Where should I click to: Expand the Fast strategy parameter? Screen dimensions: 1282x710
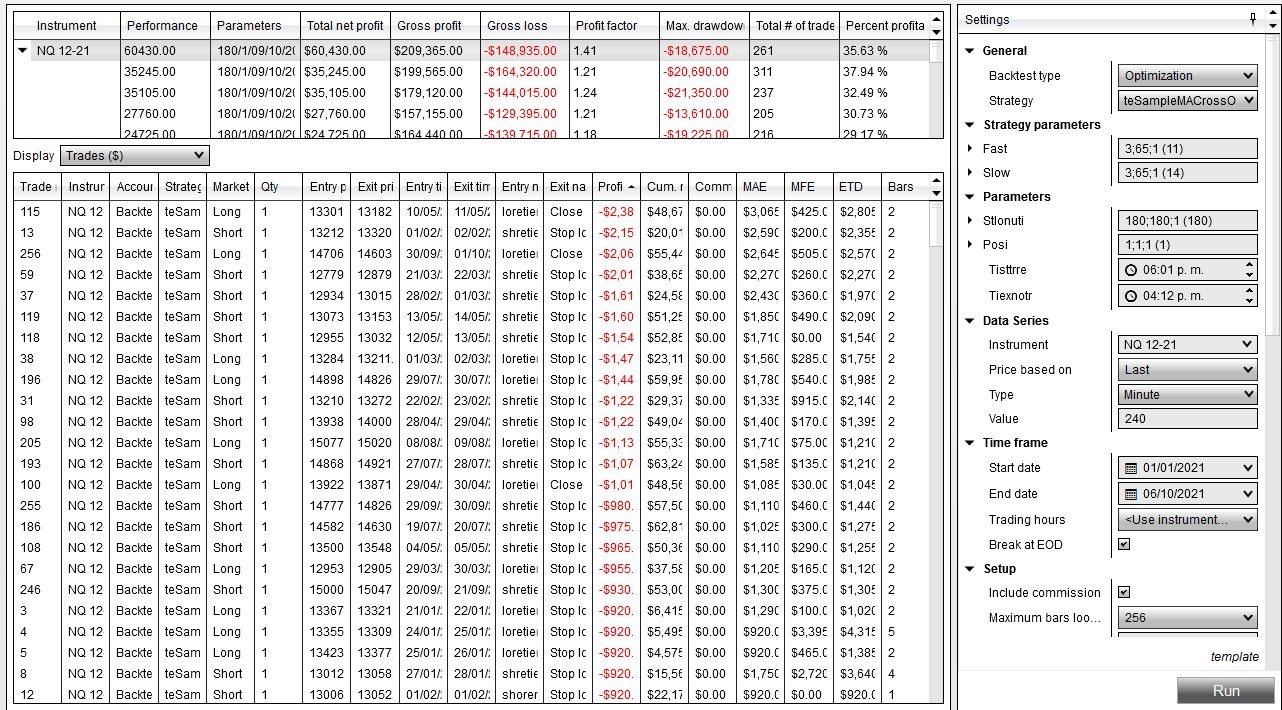pos(971,148)
